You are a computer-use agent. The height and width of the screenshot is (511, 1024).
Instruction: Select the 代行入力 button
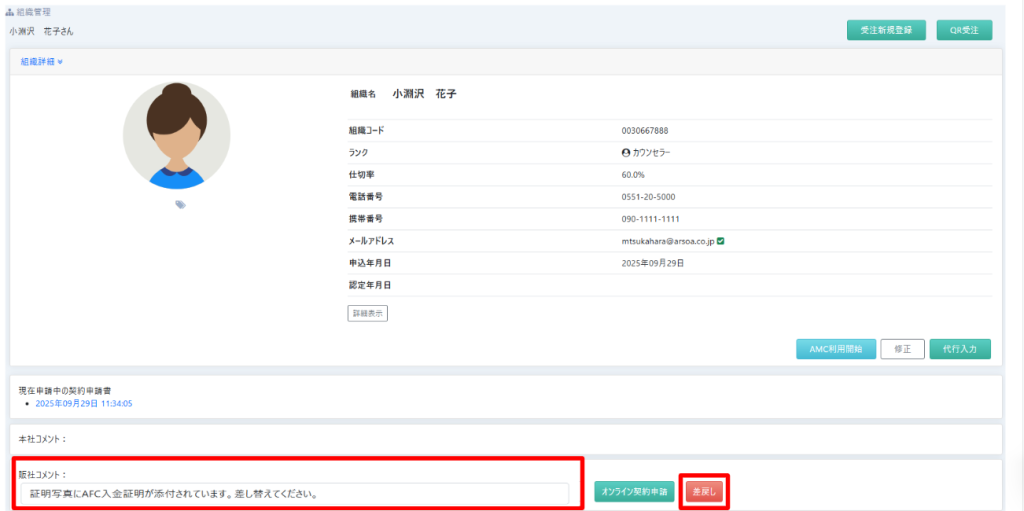coord(960,349)
